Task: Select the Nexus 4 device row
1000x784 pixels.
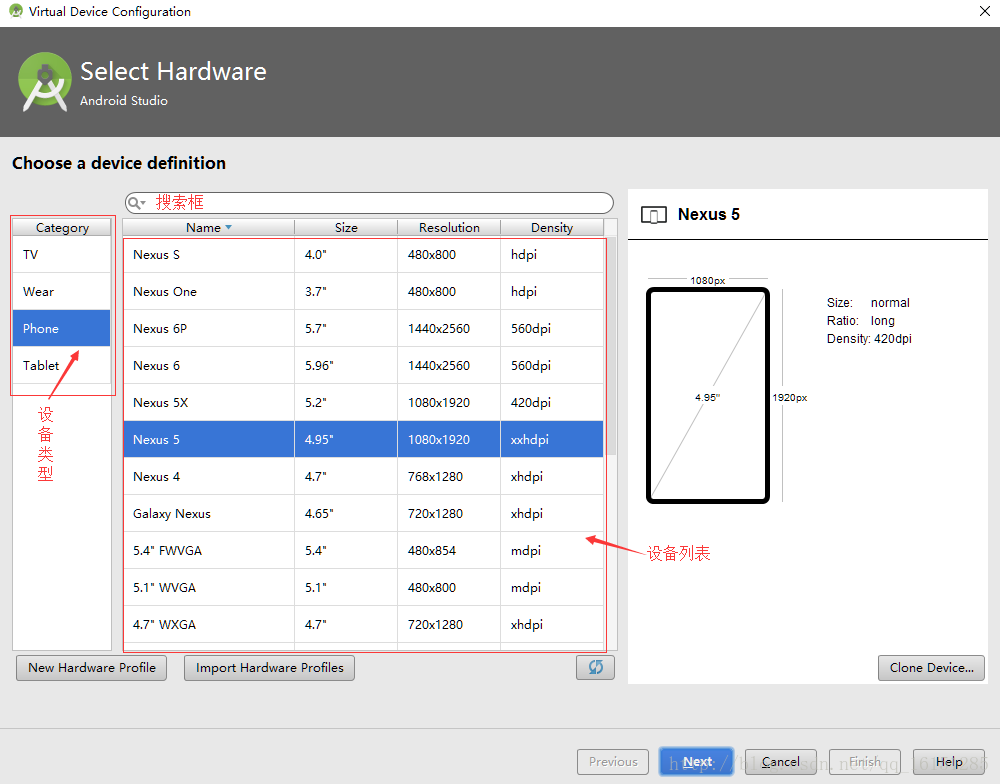Action: [x=364, y=477]
